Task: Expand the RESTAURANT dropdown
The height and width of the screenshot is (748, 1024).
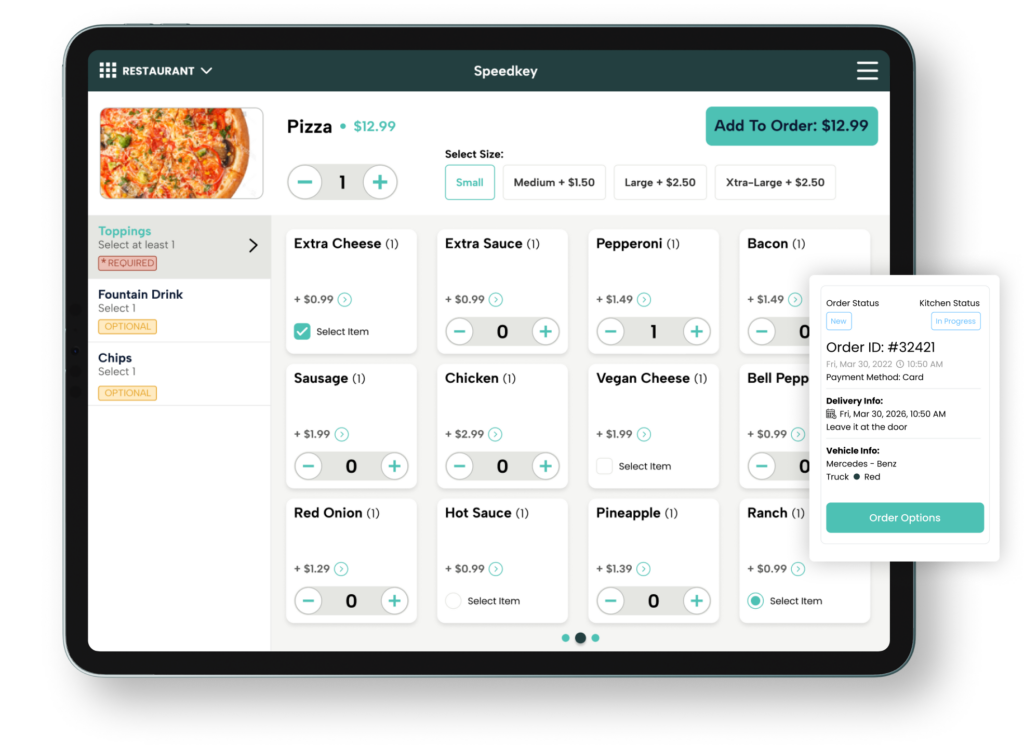Action: click(x=206, y=70)
